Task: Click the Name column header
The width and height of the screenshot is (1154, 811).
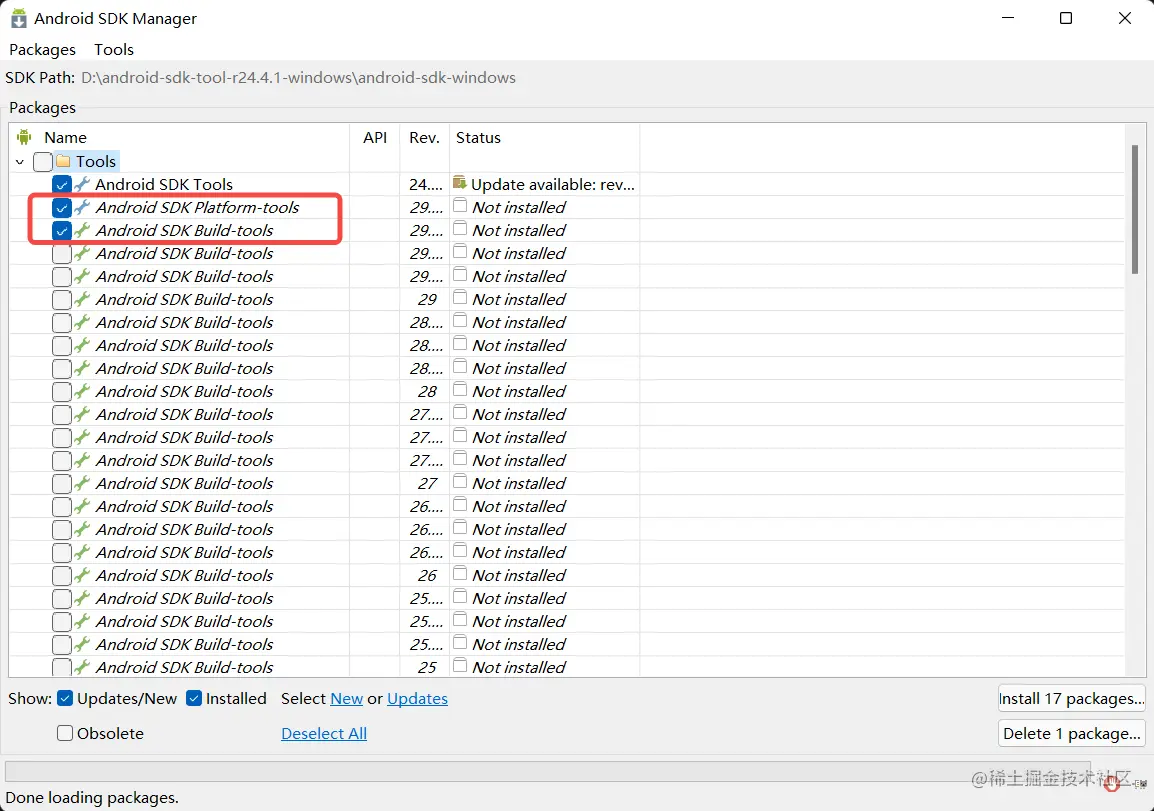Action: [x=180, y=137]
